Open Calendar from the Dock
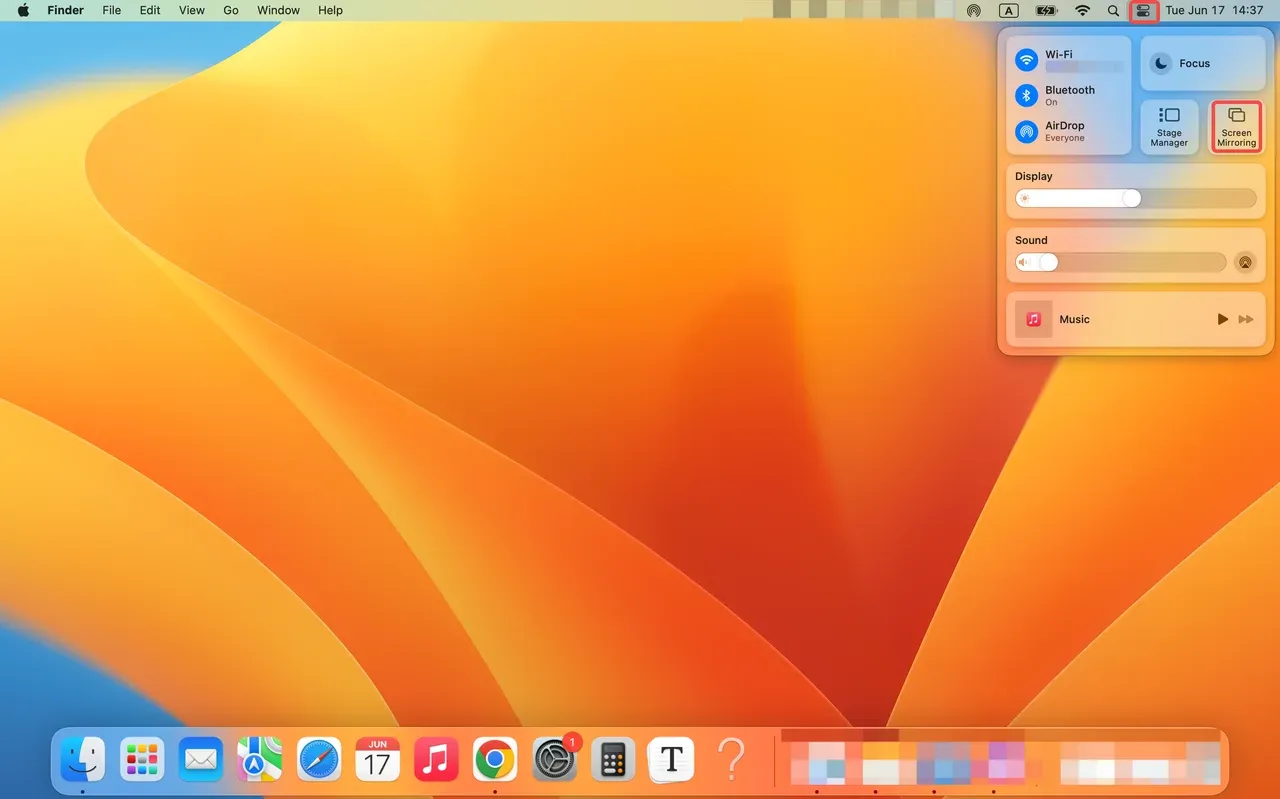This screenshot has width=1280, height=799. pyautogui.click(x=377, y=761)
